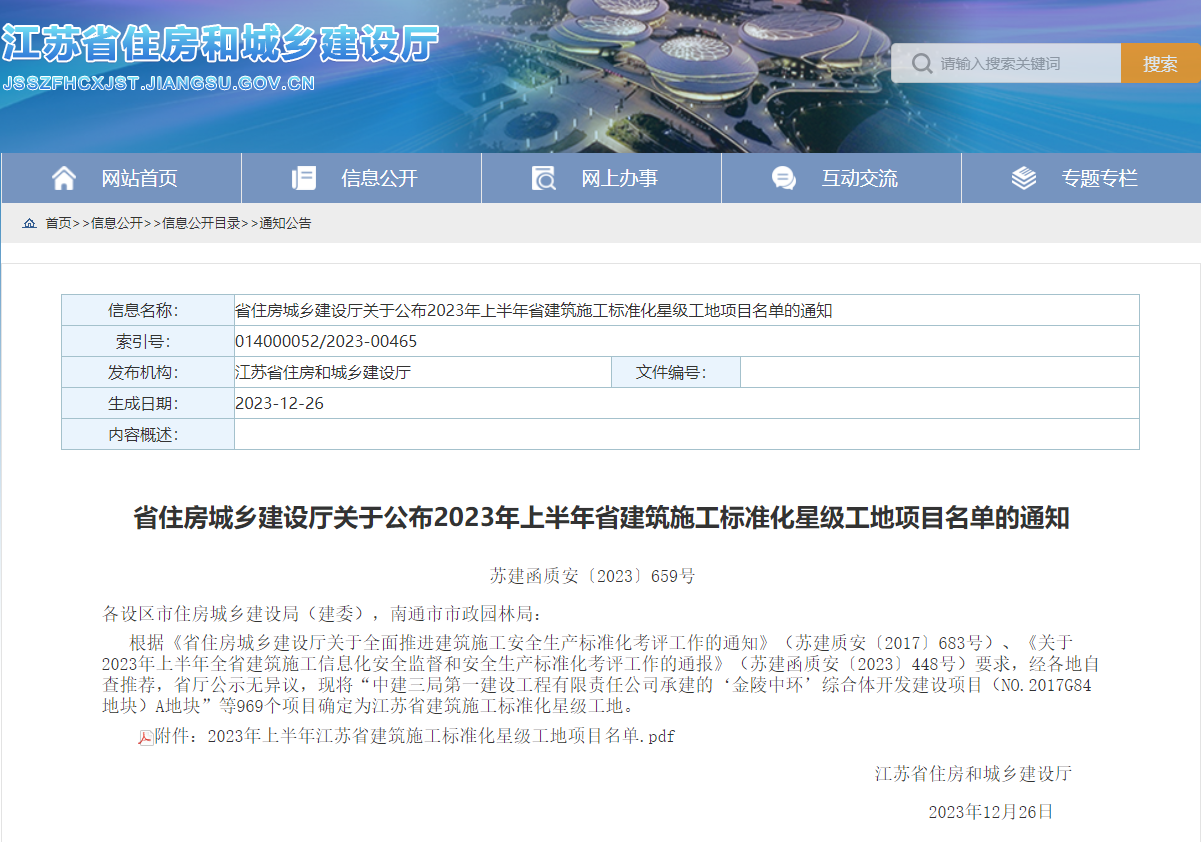Open the 专题专栏 navigation tab
This screenshot has height=842, width=1201.
click(1099, 178)
